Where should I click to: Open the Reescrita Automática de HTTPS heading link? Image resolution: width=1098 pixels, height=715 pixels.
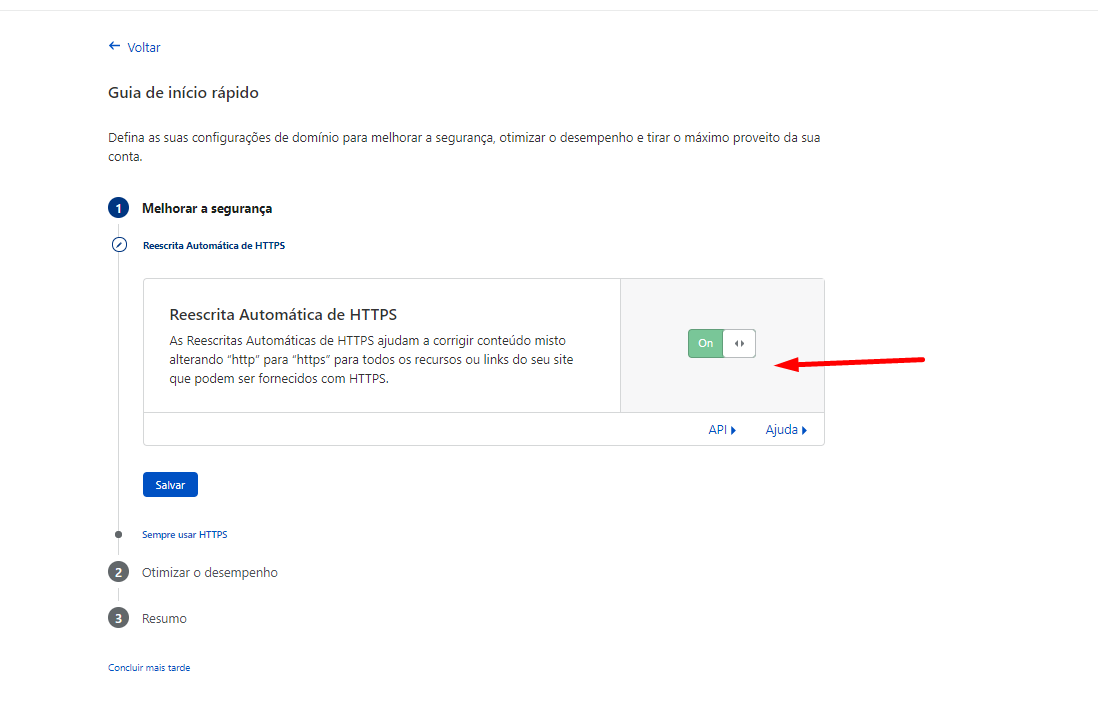coord(214,244)
